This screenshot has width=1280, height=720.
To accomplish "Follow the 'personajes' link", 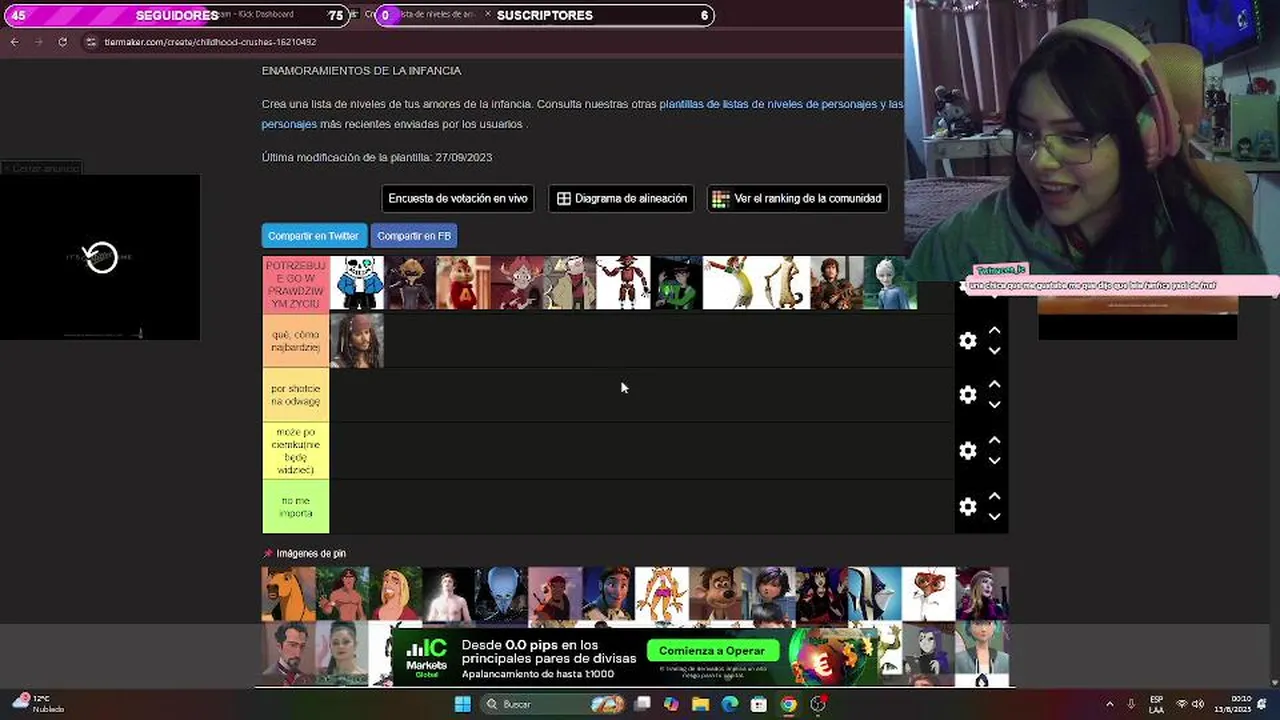I will [289, 124].
